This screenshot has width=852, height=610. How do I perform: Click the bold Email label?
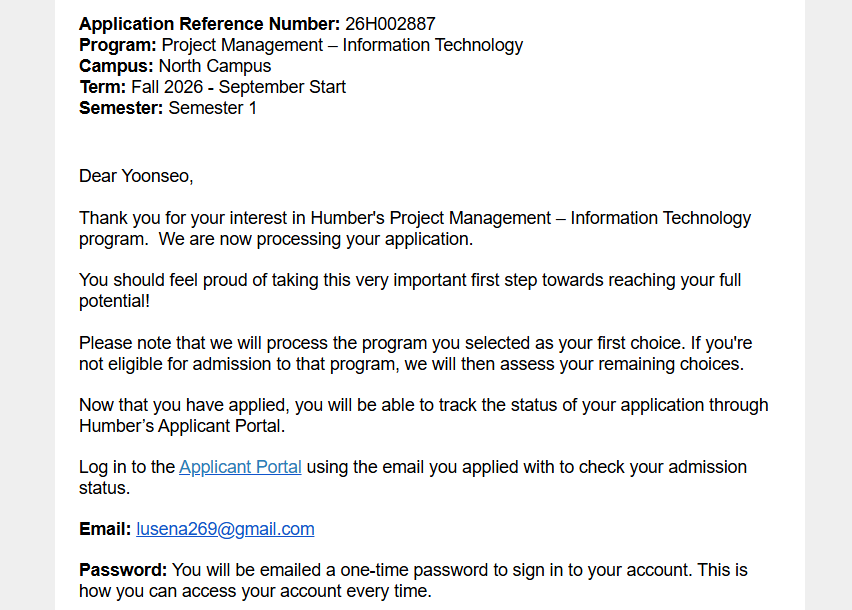(x=105, y=529)
